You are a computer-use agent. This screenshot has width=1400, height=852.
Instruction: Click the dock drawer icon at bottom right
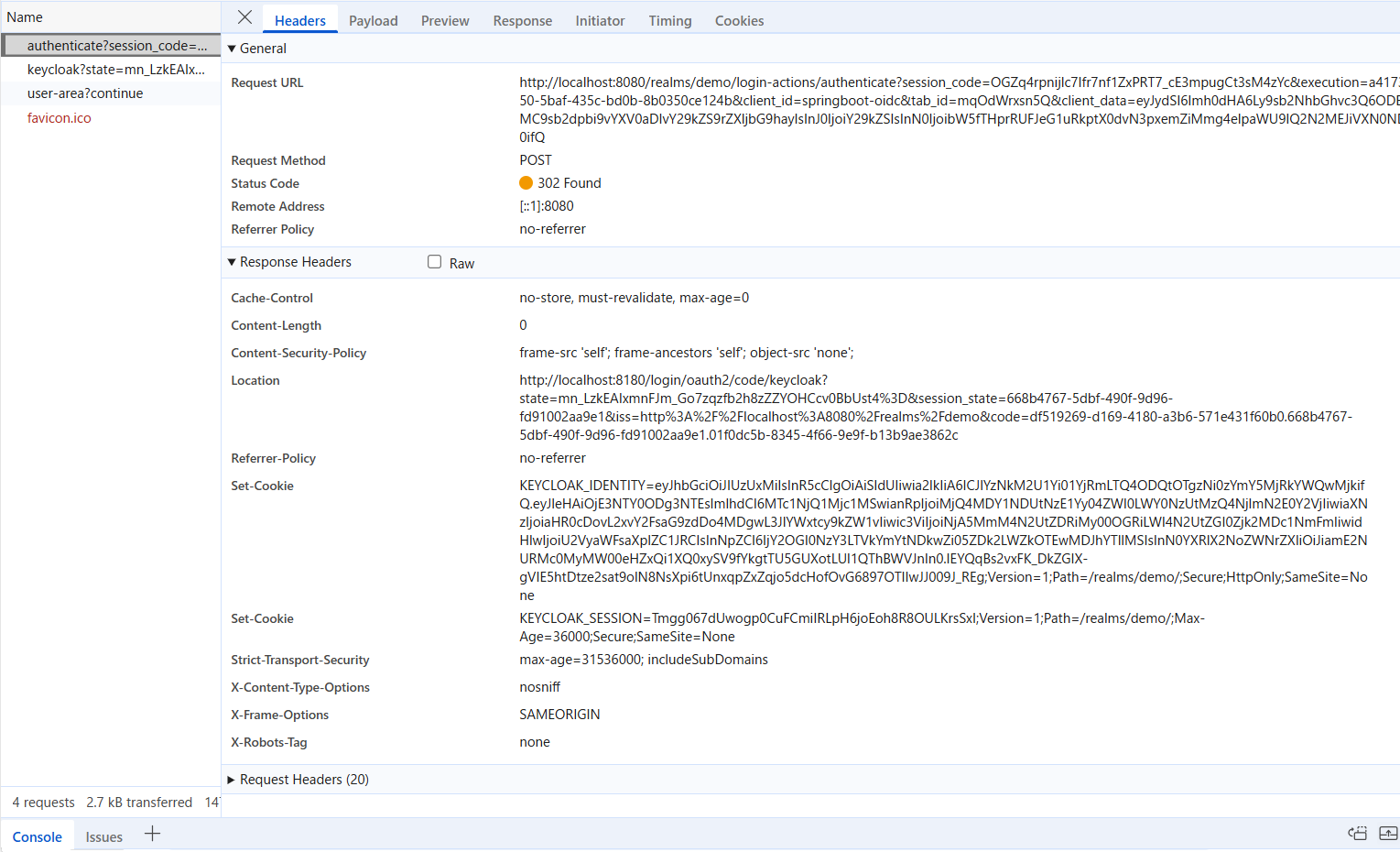pos(1357,833)
